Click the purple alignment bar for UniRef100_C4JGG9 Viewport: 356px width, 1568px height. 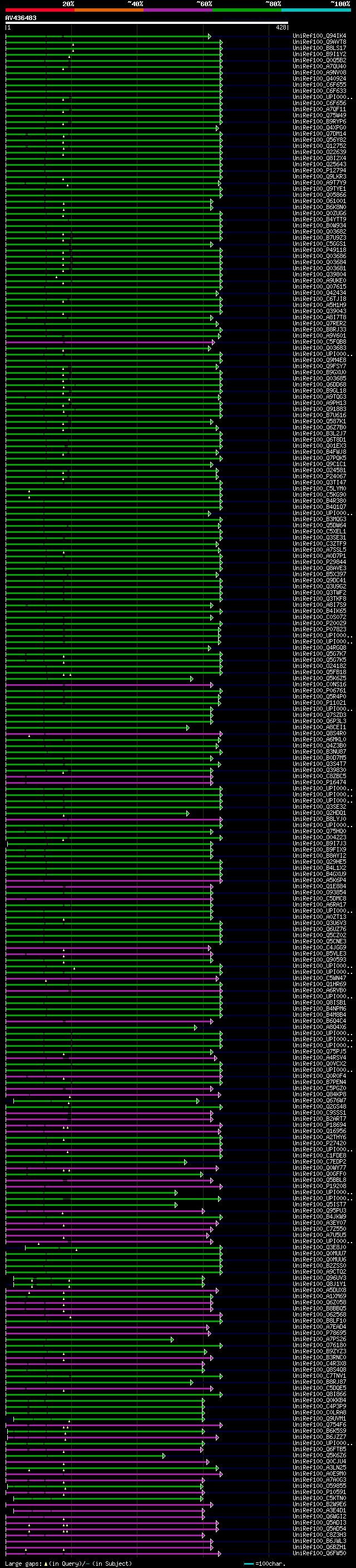(107, 948)
